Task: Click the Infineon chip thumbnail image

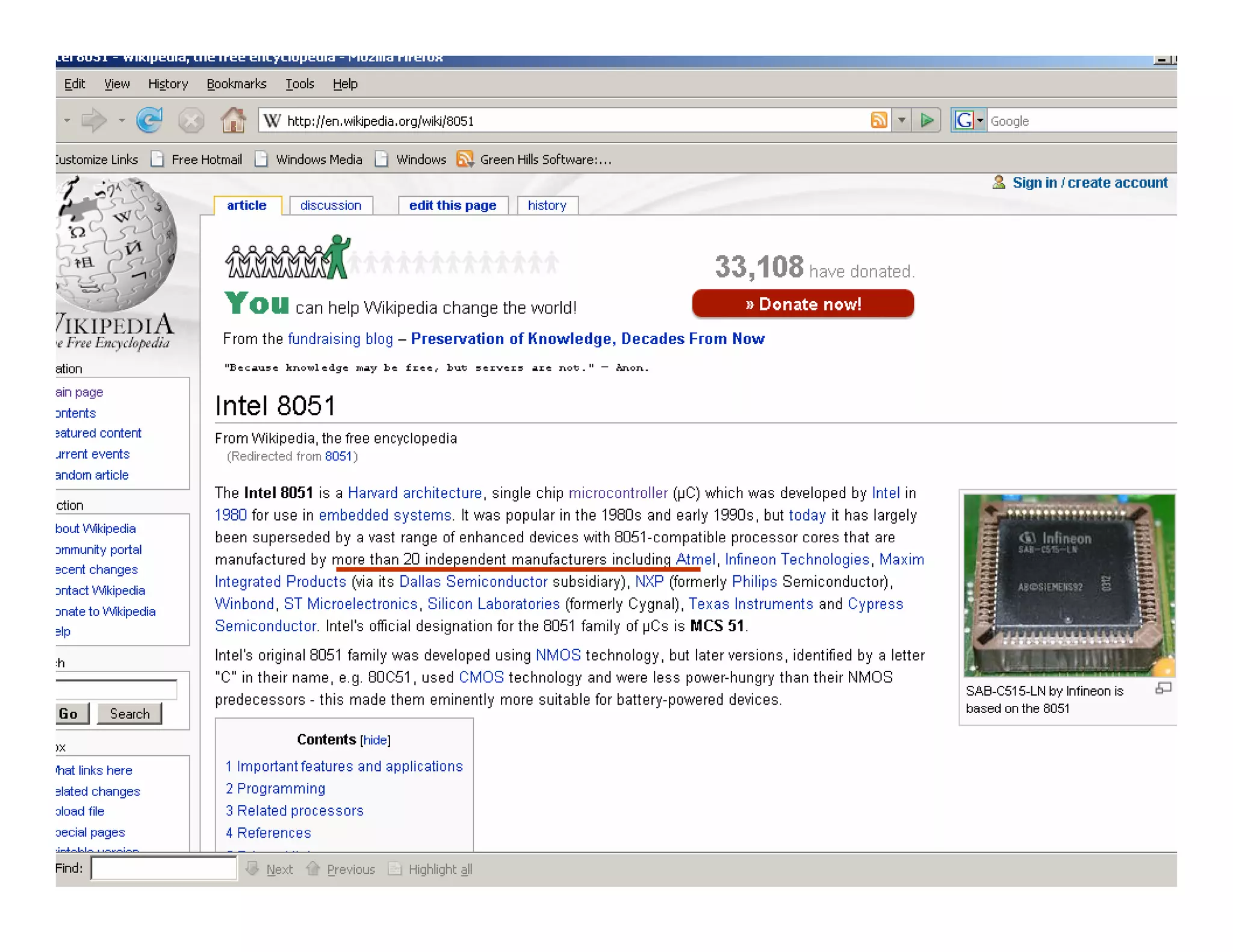Action: [x=1069, y=585]
